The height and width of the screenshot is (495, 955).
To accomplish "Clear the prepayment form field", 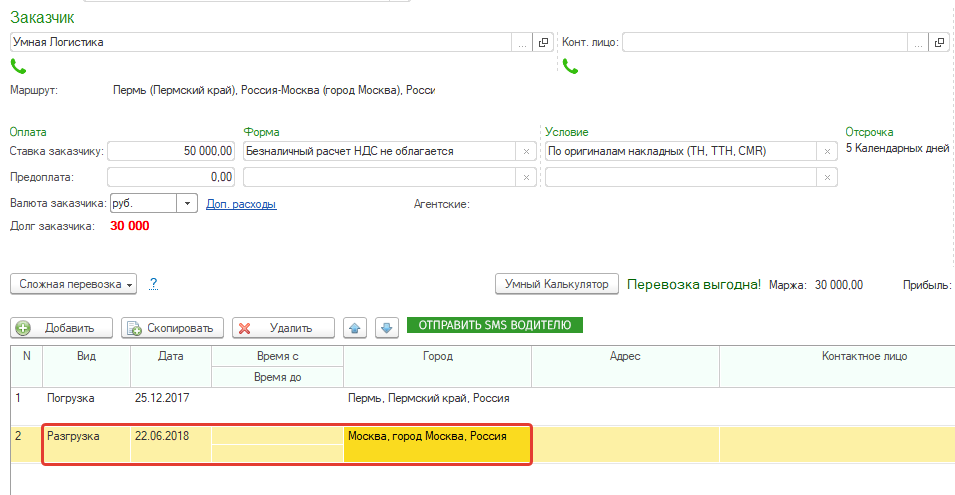I will click(x=526, y=178).
